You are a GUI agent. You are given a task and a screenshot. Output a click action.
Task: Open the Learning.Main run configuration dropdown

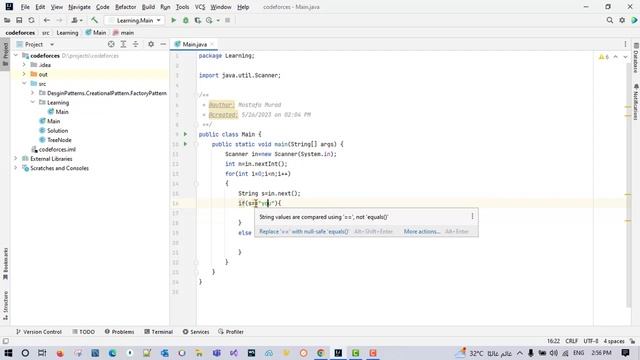coord(135,20)
